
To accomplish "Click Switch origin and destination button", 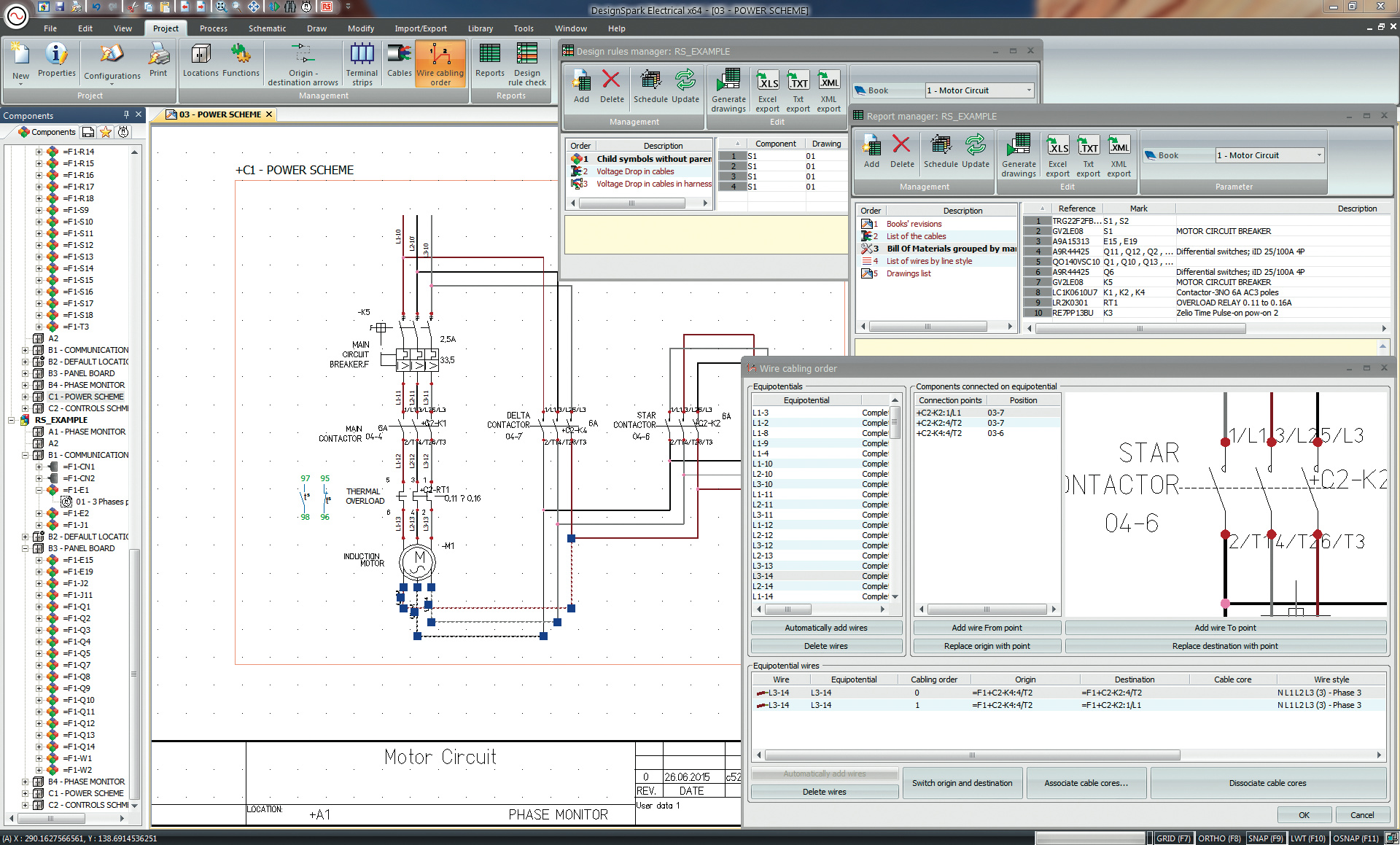I will pos(962,783).
